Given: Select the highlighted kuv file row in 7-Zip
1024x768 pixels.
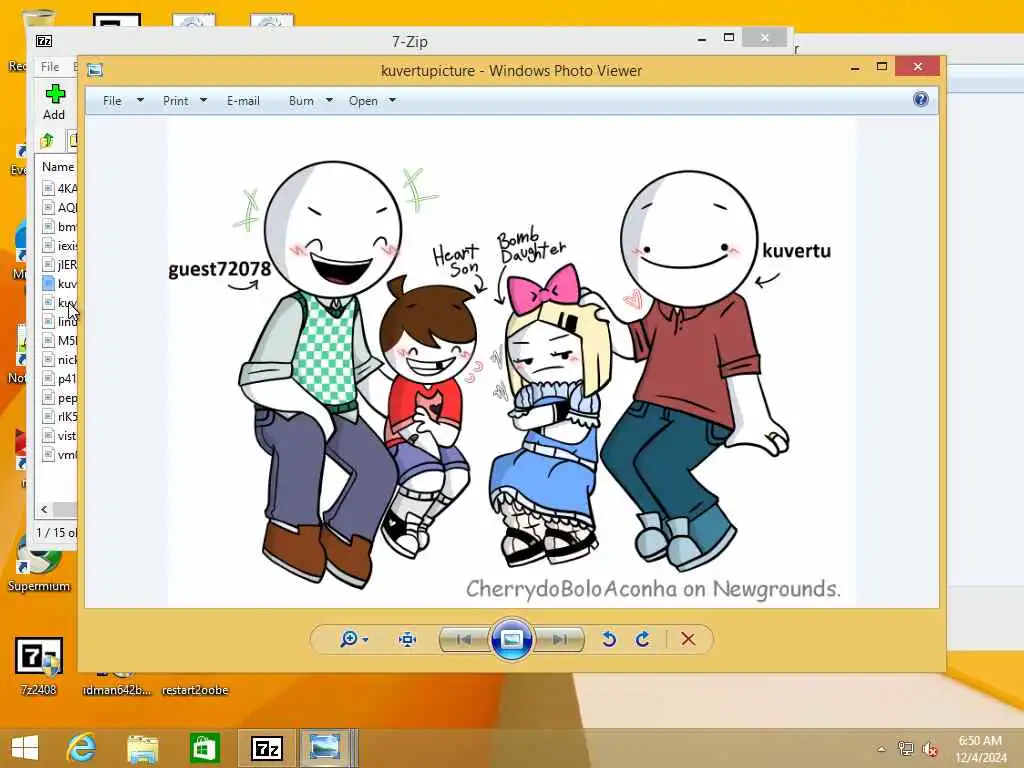Looking at the screenshot, I should point(59,283).
